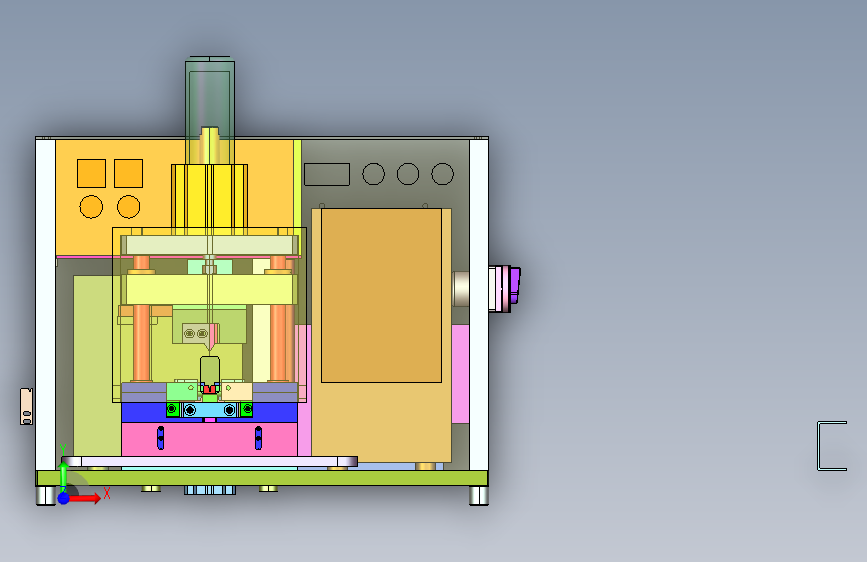Select the cyan clamp block with bolts
867x562 pixels.
[210, 410]
